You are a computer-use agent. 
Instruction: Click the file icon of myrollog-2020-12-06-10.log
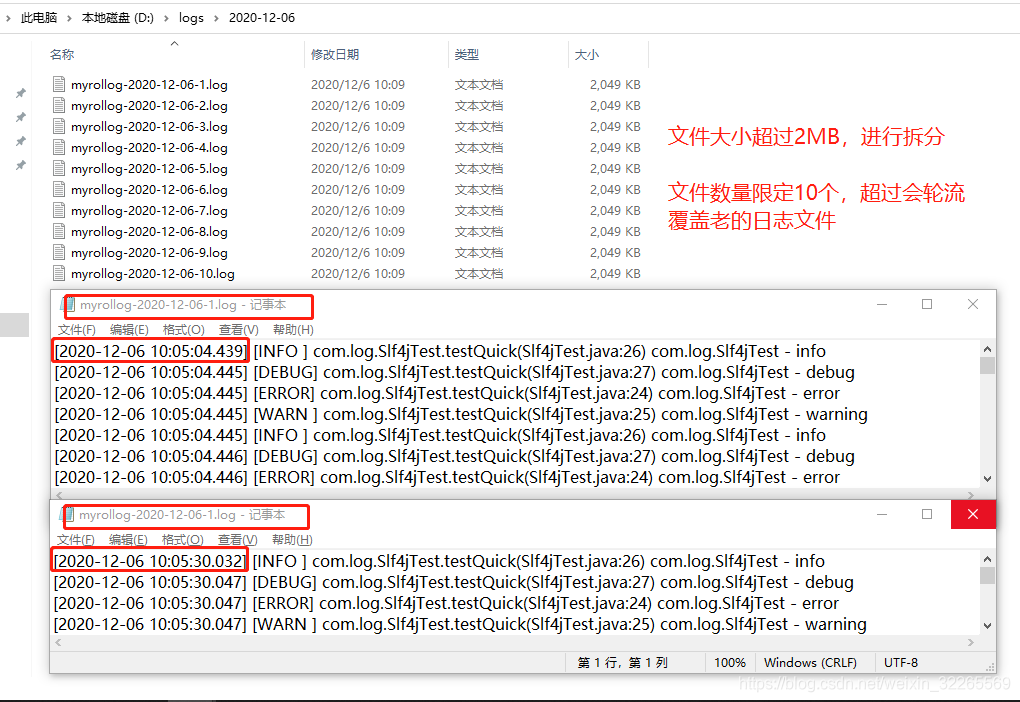tap(59, 273)
